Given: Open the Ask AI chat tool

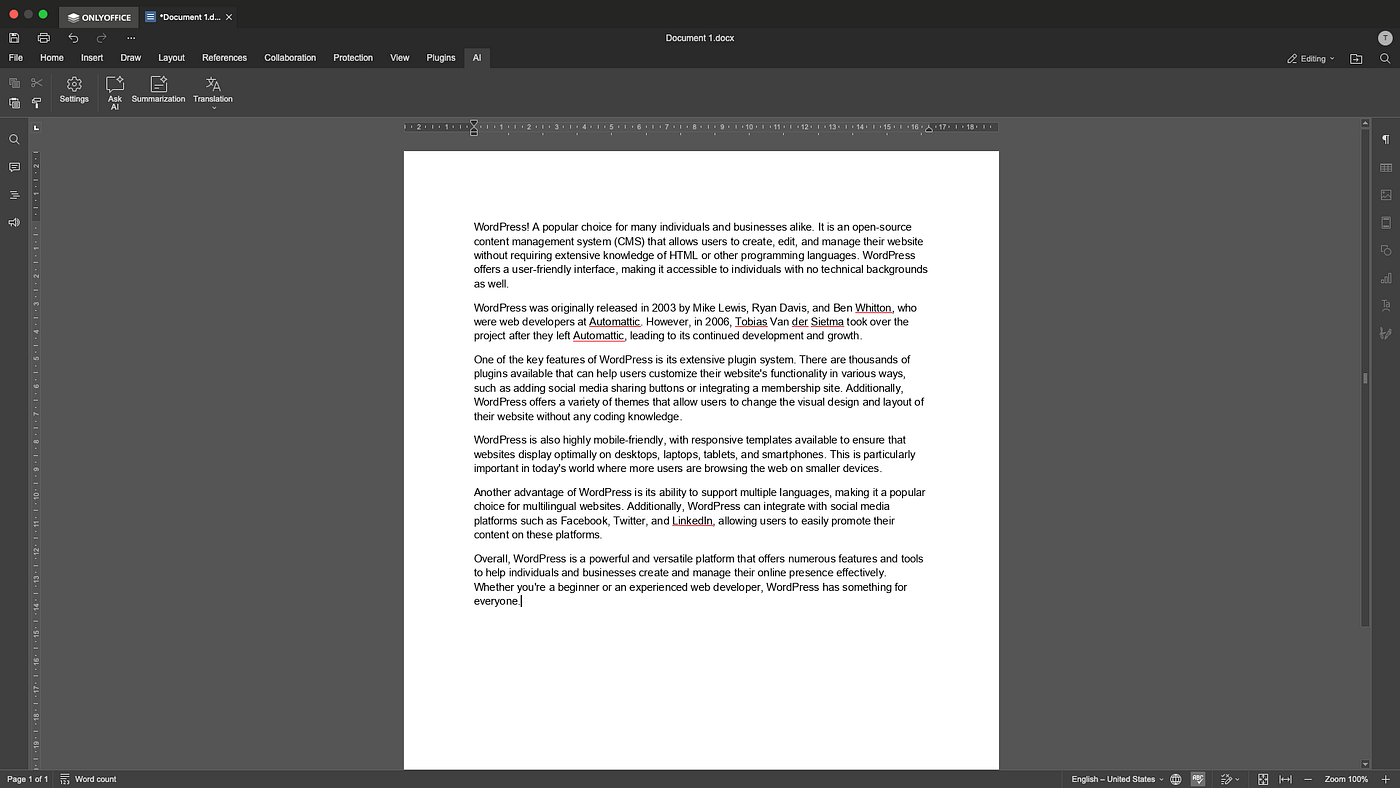Looking at the screenshot, I should [115, 92].
